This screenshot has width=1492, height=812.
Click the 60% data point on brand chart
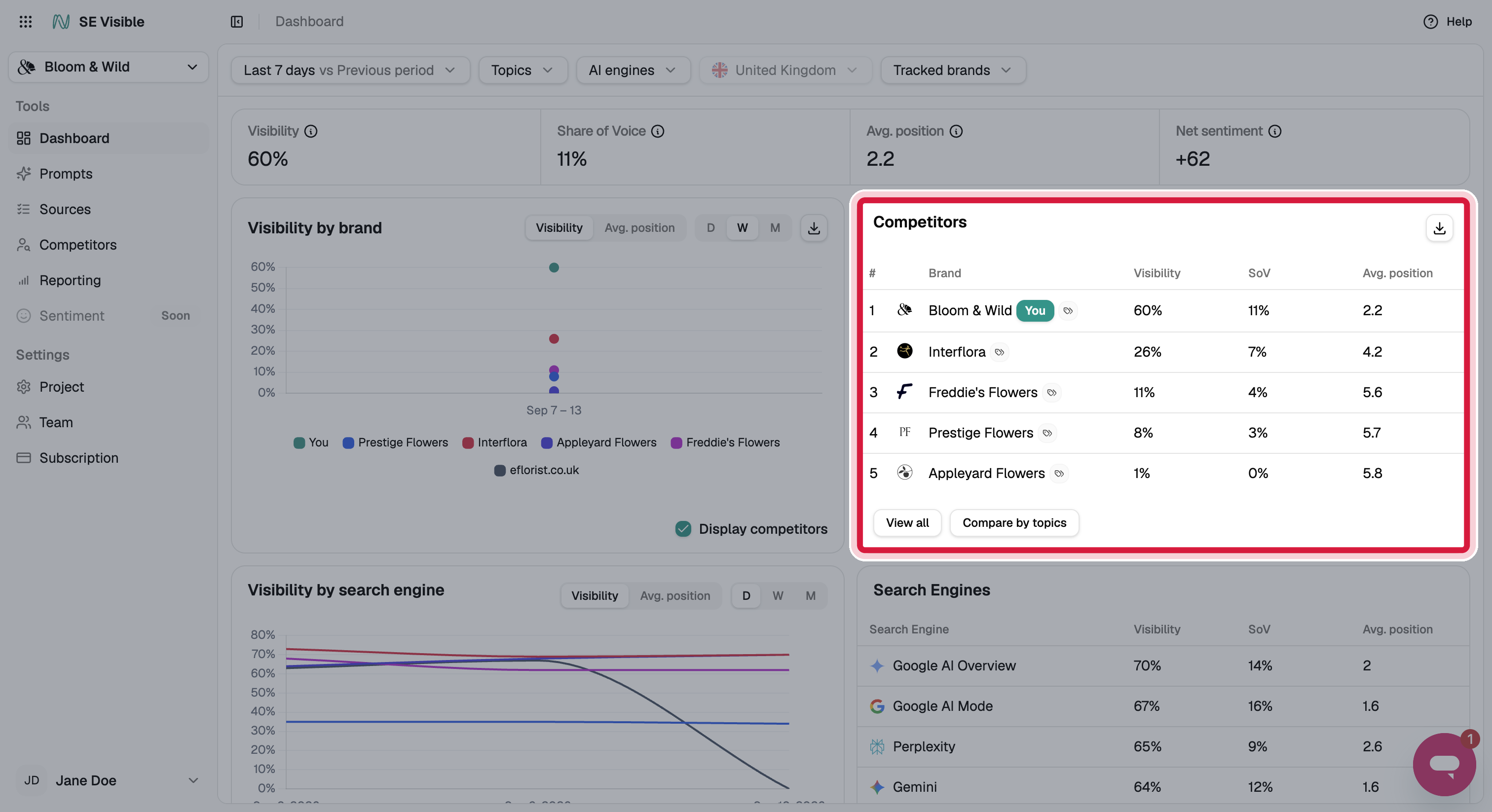click(554, 267)
